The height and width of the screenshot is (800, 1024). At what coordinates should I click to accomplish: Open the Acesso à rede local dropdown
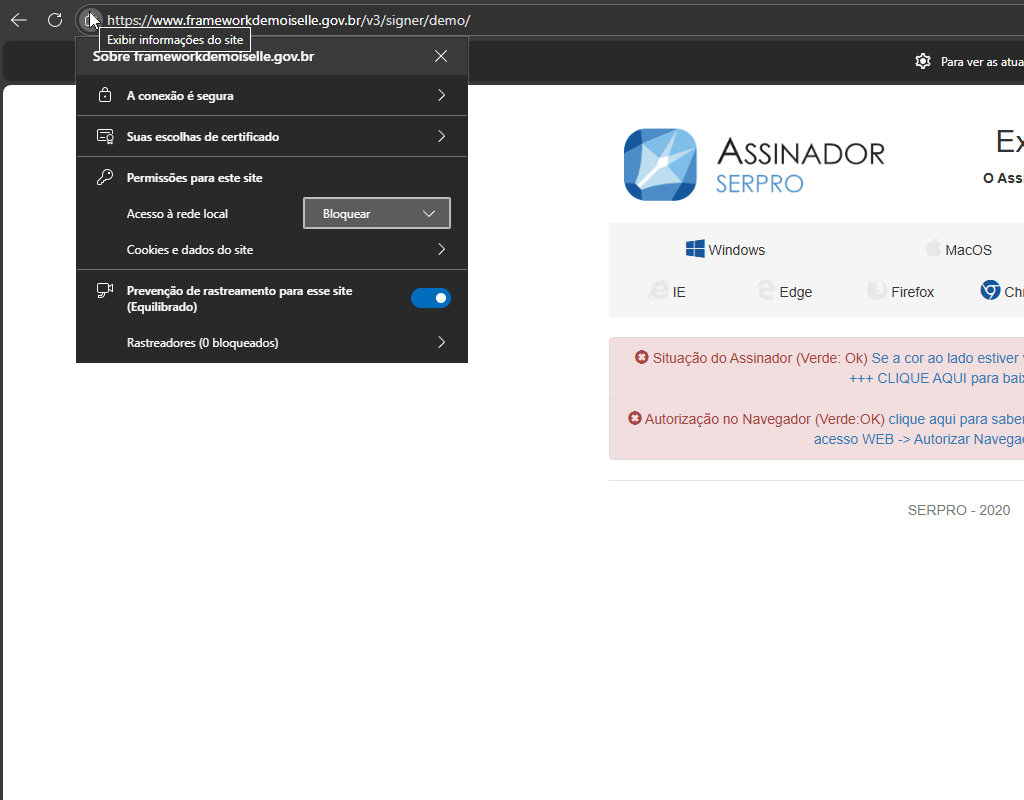(376, 214)
